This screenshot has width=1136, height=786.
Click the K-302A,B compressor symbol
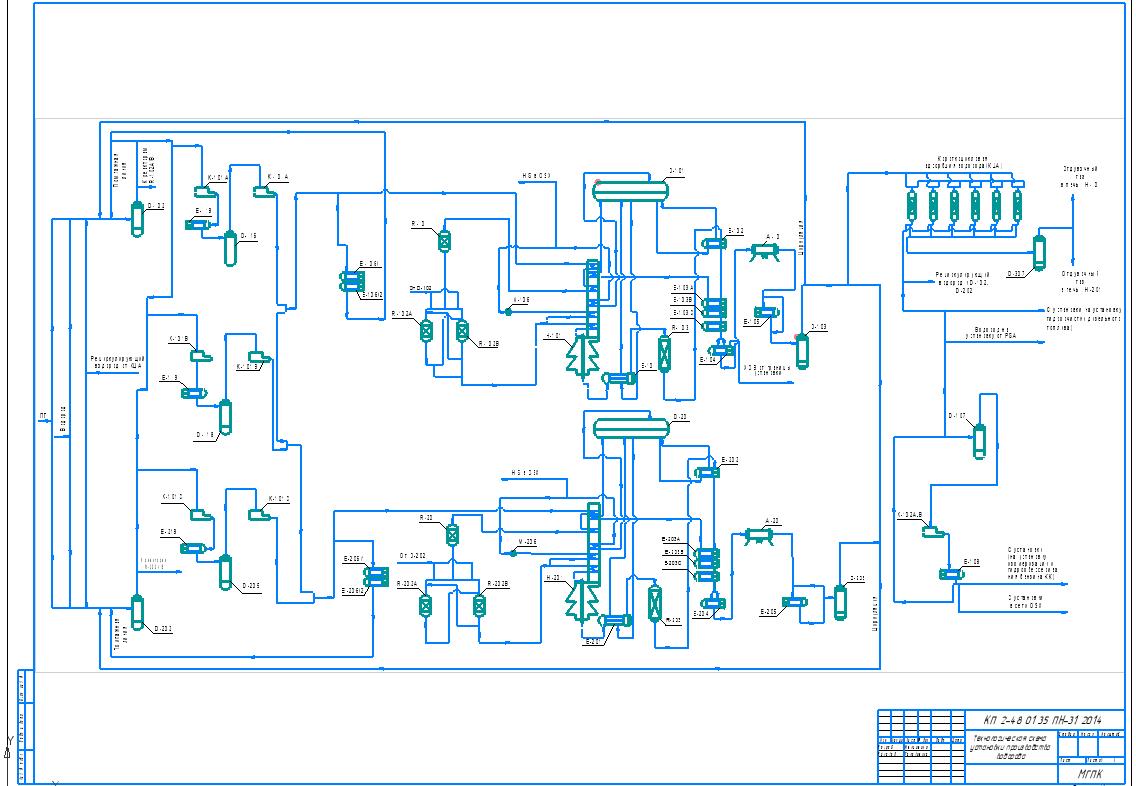(x=934, y=531)
